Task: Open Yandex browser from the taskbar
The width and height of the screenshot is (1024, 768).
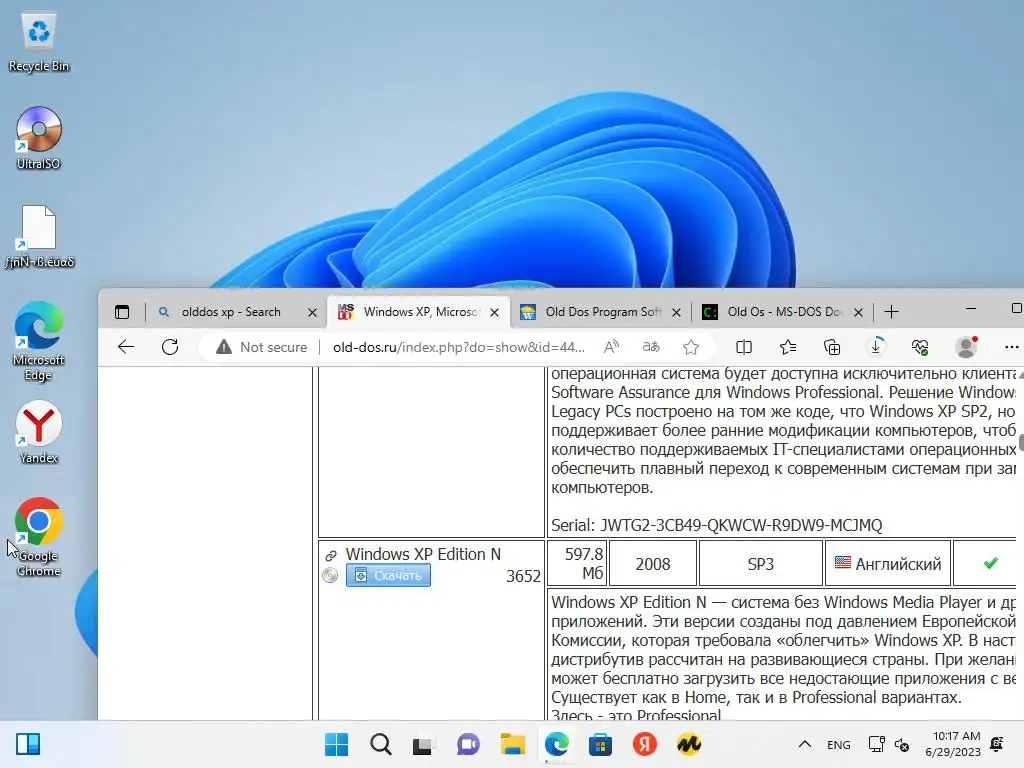Action: tap(645, 744)
